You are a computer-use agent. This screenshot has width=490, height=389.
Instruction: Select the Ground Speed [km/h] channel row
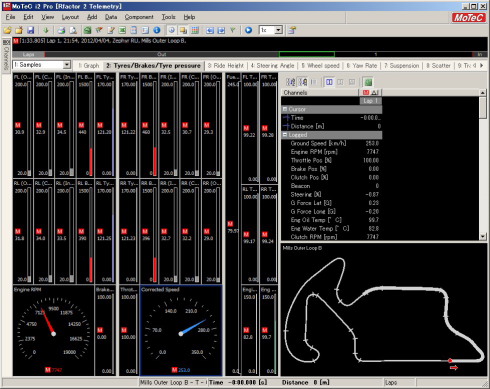(332, 143)
